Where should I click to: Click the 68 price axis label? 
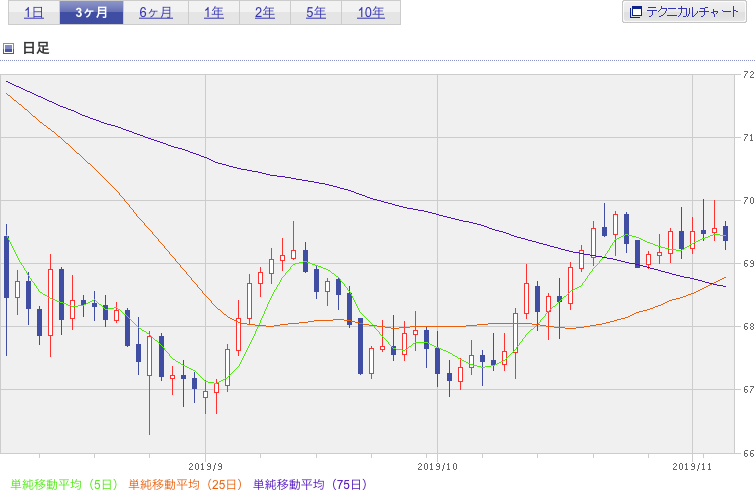click(x=749, y=327)
